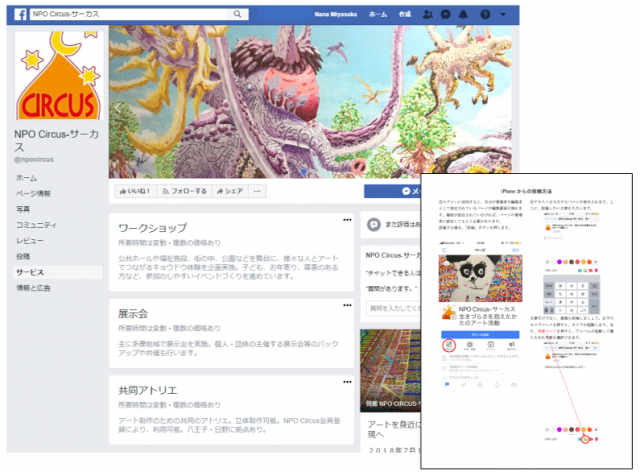Click the 展示会 service title
This screenshot has height=472, width=640.
coord(133,314)
